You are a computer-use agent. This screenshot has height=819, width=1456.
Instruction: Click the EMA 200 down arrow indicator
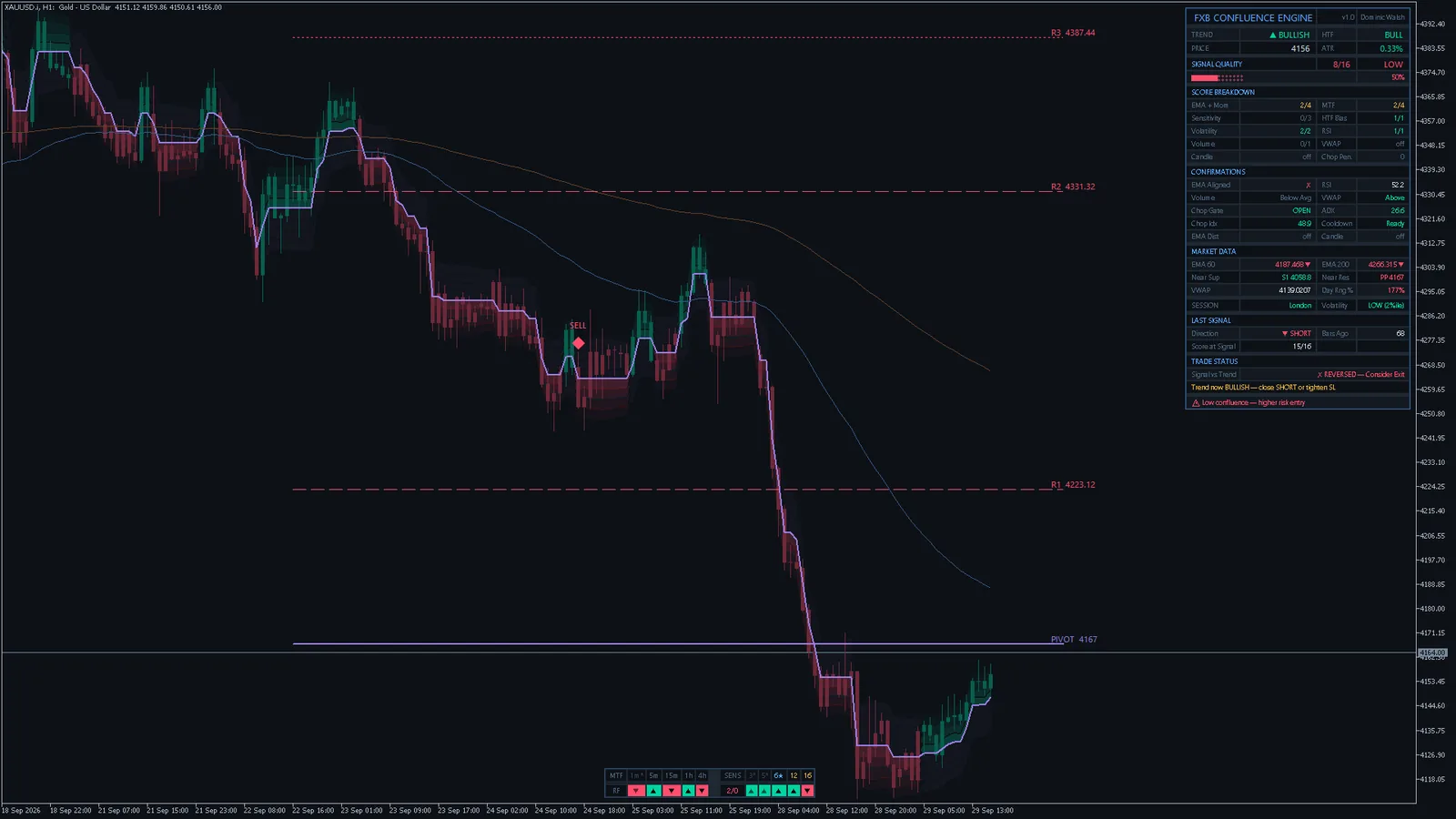click(x=1401, y=265)
